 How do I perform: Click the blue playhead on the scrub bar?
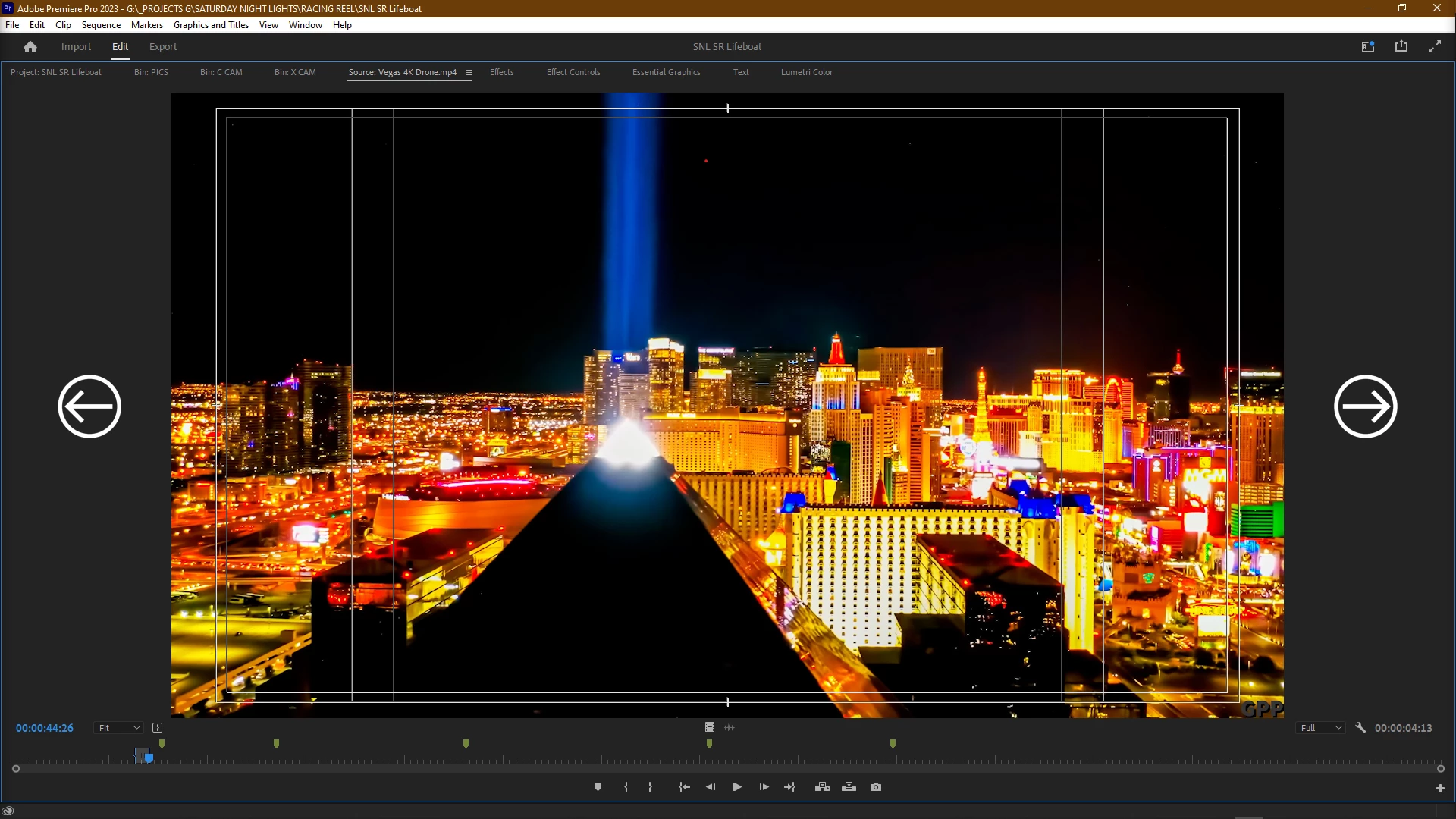coord(149,757)
